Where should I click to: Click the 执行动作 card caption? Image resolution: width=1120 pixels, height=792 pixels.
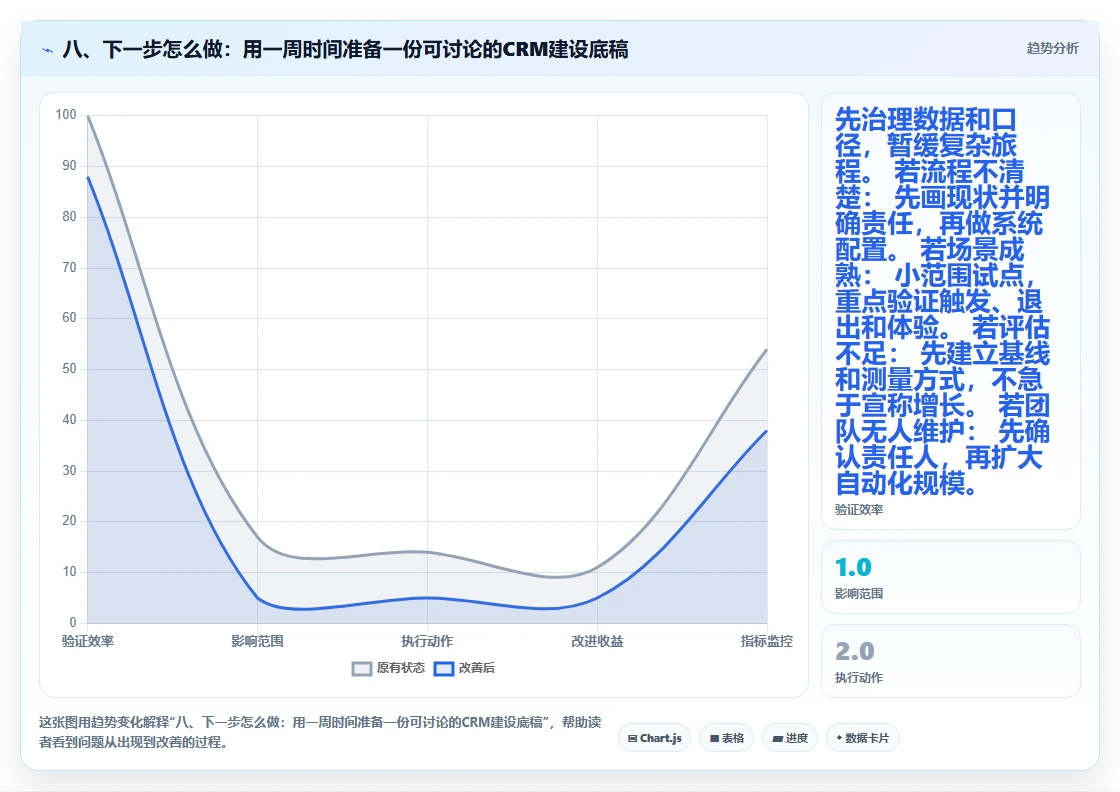pyautogui.click(x=859, y=678)
